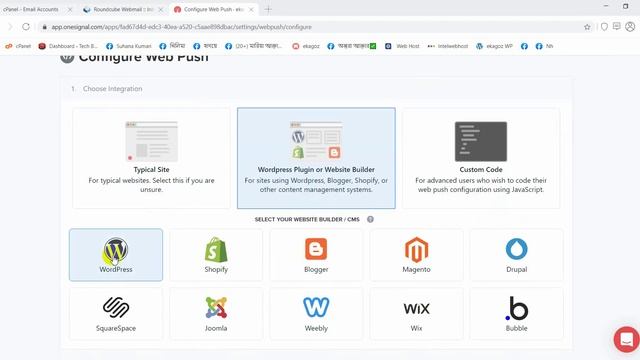Close the Configure Web Push tab
Viewport: 640px width, 360px height.
click(251, 9)
